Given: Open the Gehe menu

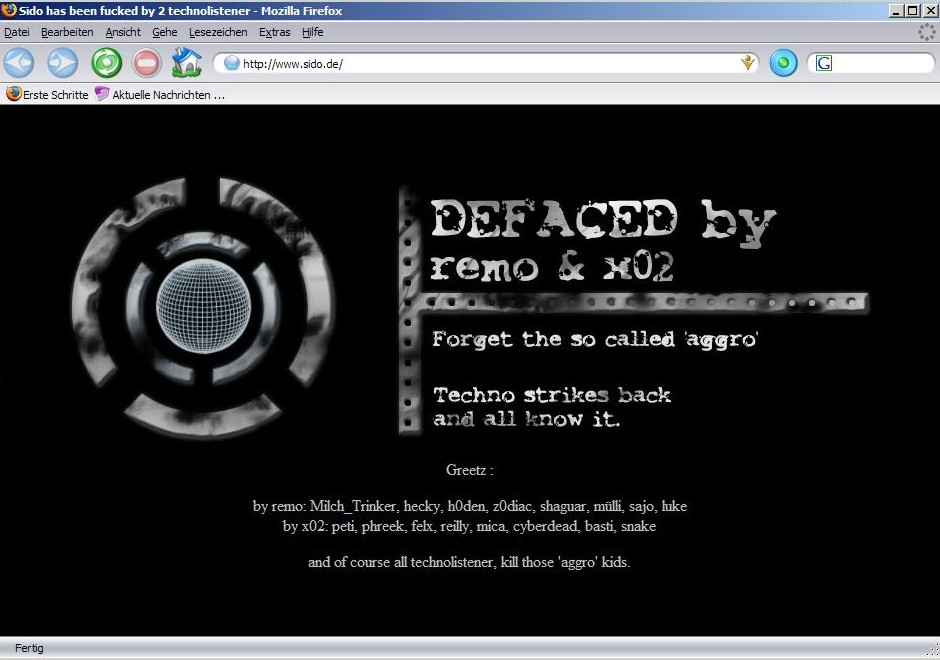Looking at the screenshot, I should click(165, 32).
